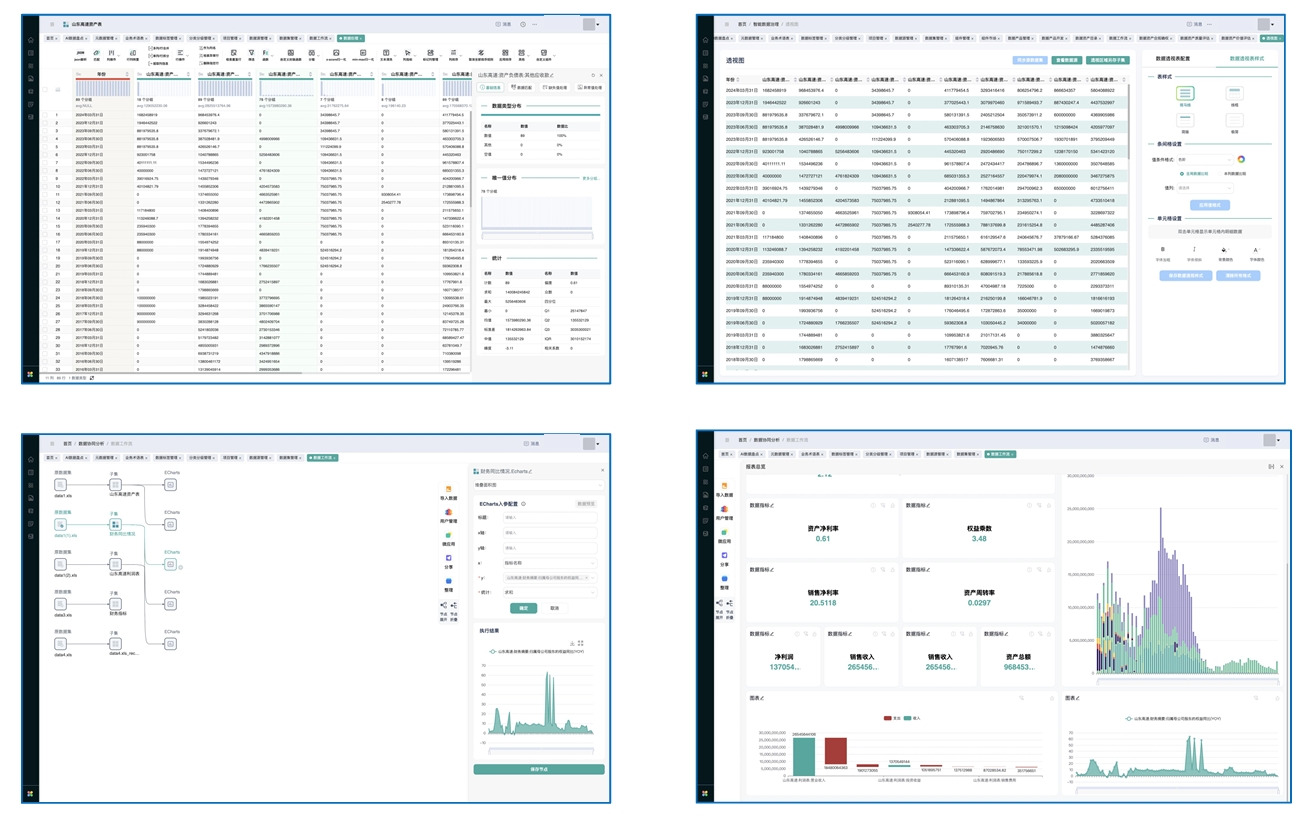1305x821 pixels.
Task: Select the data1.xls dataset node icon
Action: pos(61,485)
